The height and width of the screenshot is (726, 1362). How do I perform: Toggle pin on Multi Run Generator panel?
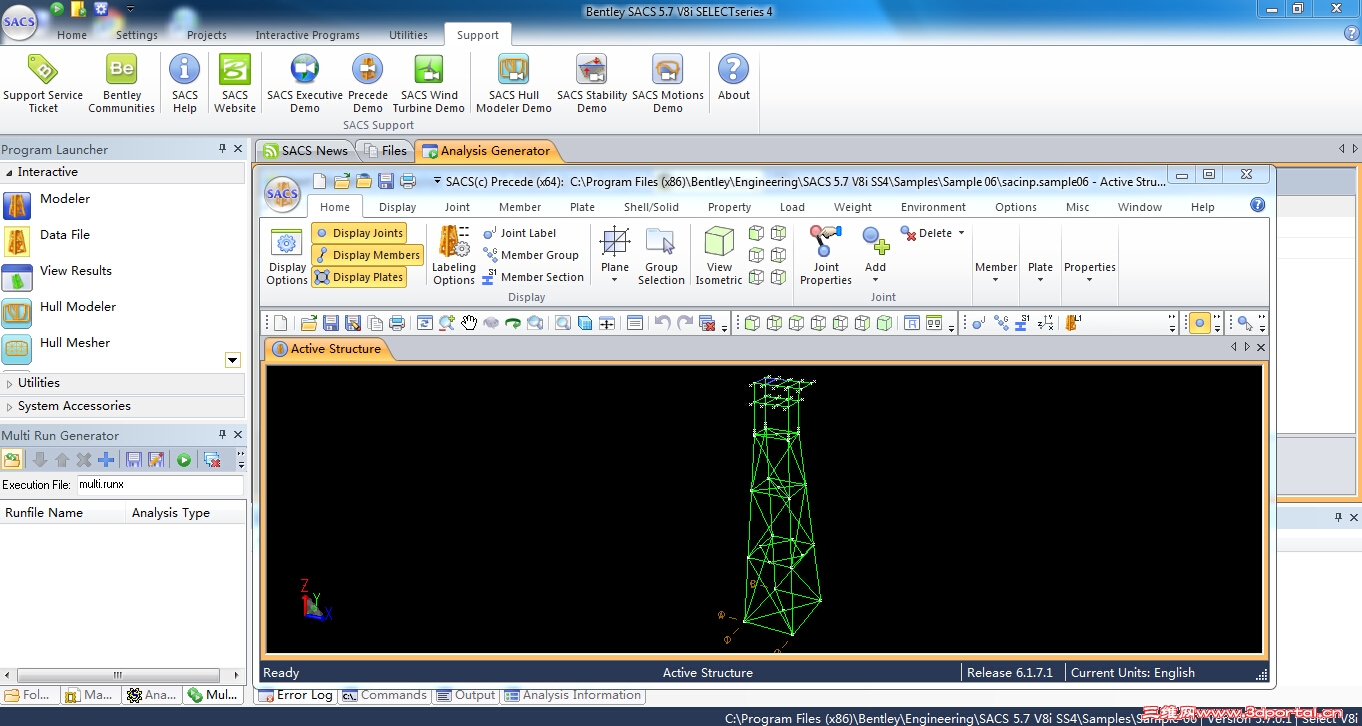tap(222, 435)
